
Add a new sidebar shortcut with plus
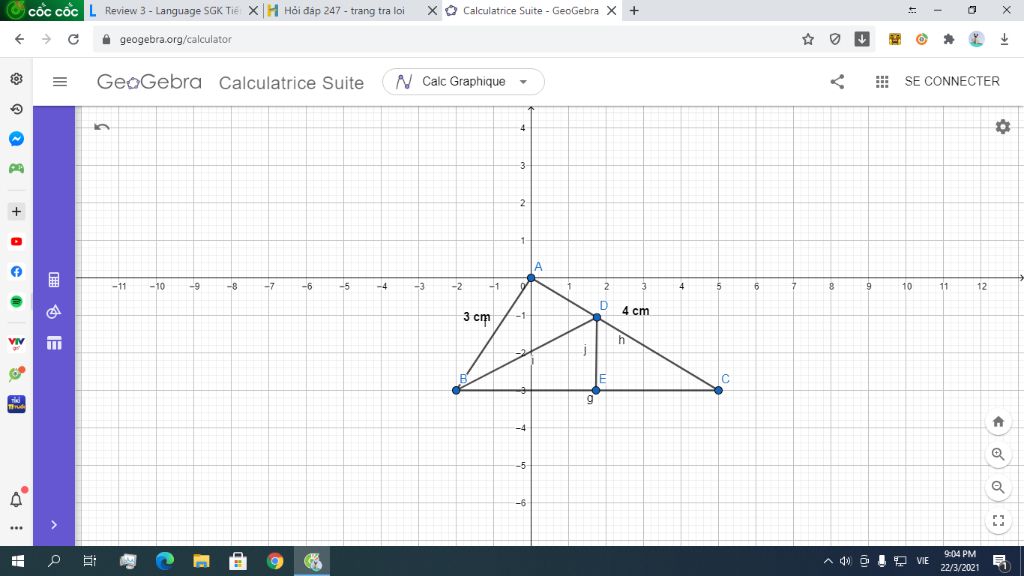click(x=16, y=212)
